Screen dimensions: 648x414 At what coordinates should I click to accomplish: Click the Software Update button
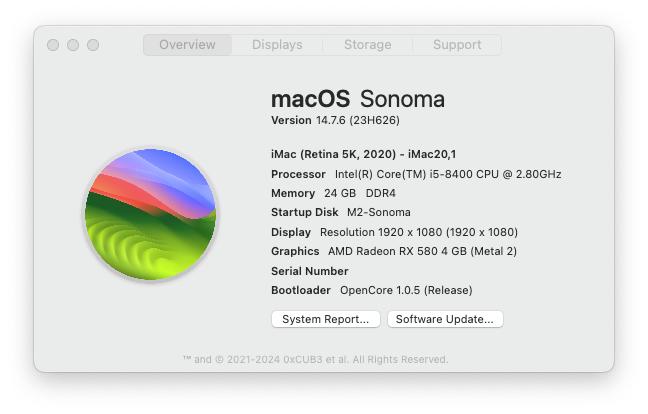445,319
